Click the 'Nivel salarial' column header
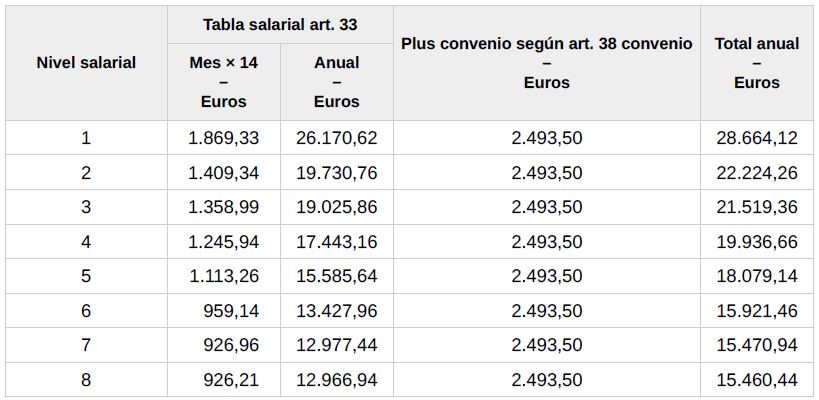The width and height of the screenshot is (819, 400). [x=86, y=63]
